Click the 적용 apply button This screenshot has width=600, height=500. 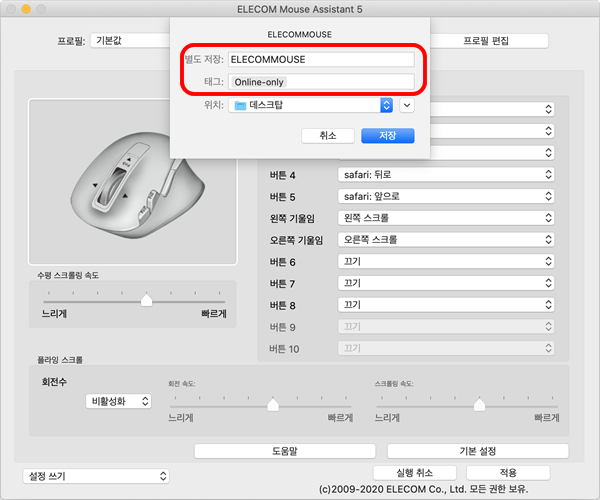coord(508,473)
